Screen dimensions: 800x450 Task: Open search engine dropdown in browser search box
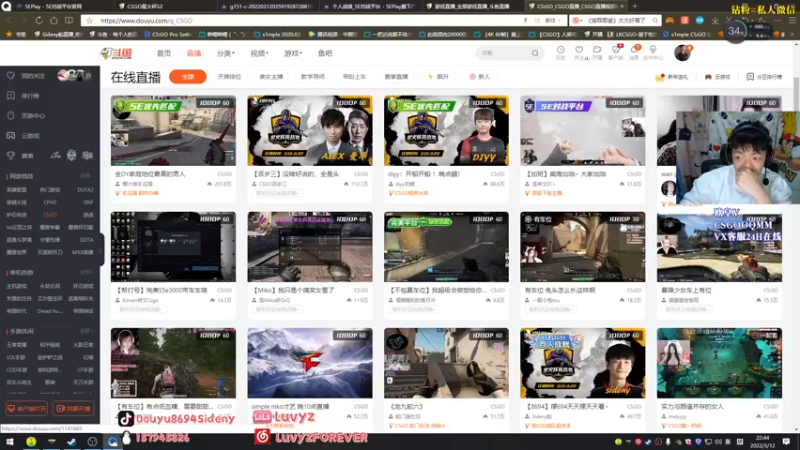click(578, 20)
